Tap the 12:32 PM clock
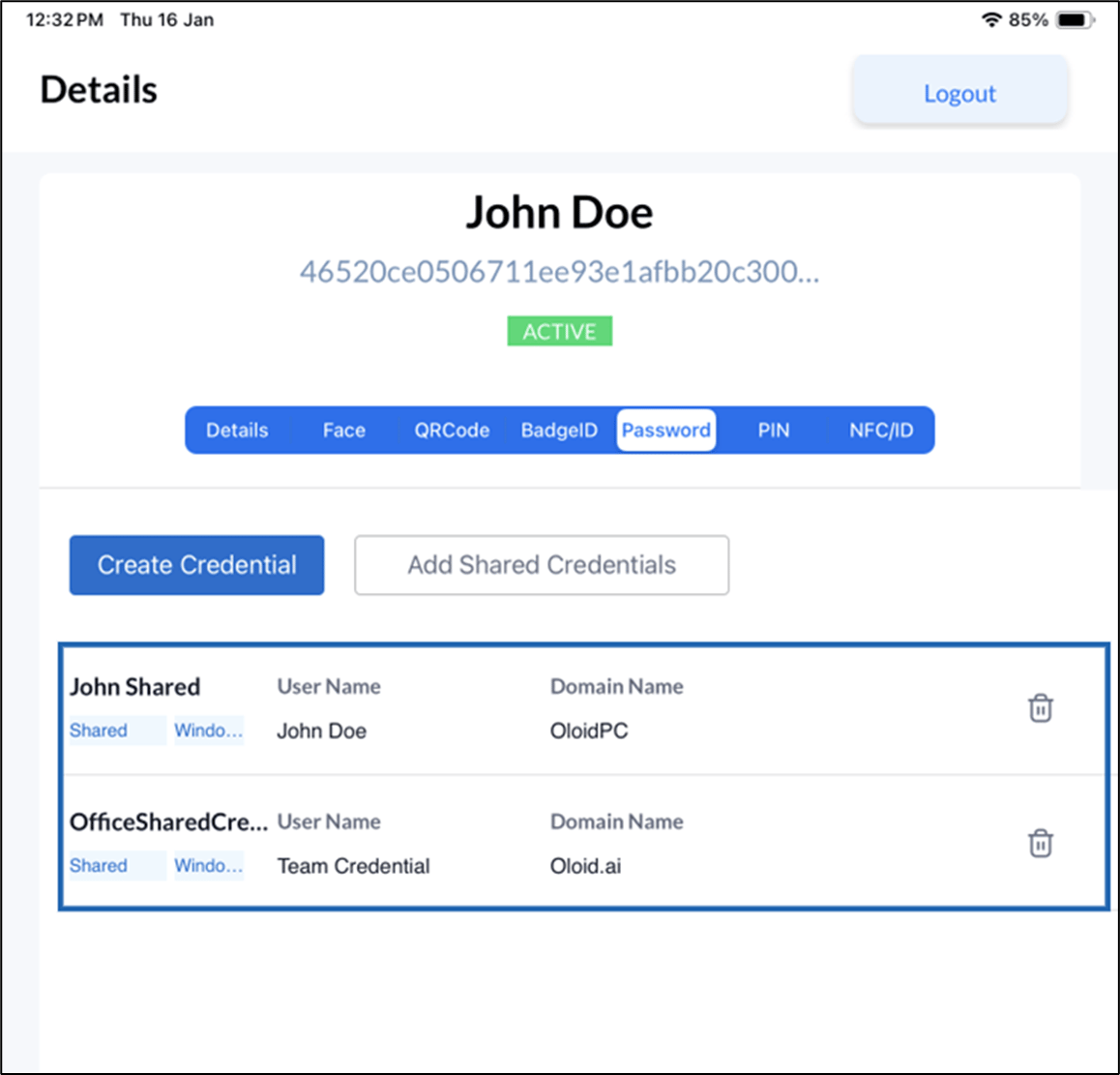This screenshot has width=1120, height=1075. point(64,20)
